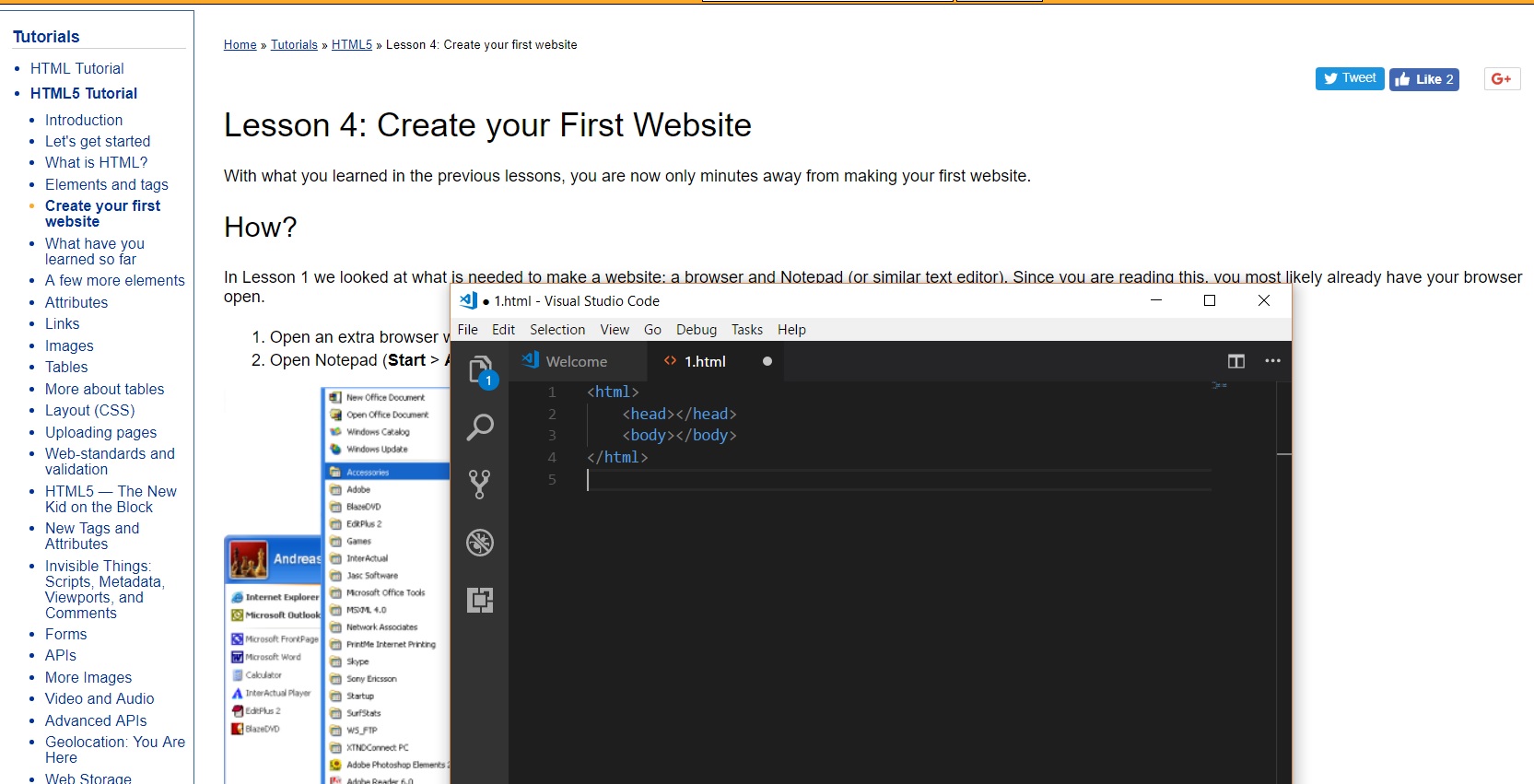This screenshot has height=784, width=1534.
Task: Open the Extensions view icon
Action: (x=480, y=601)
